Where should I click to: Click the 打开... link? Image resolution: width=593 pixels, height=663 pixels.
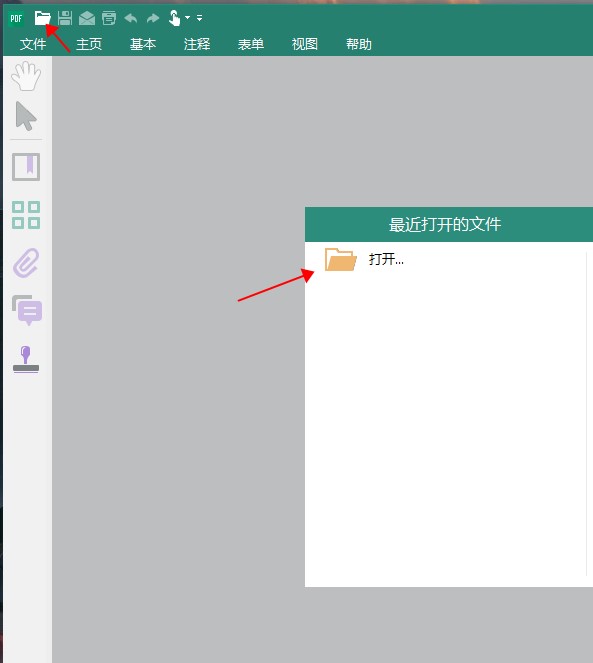pos(386,259)
